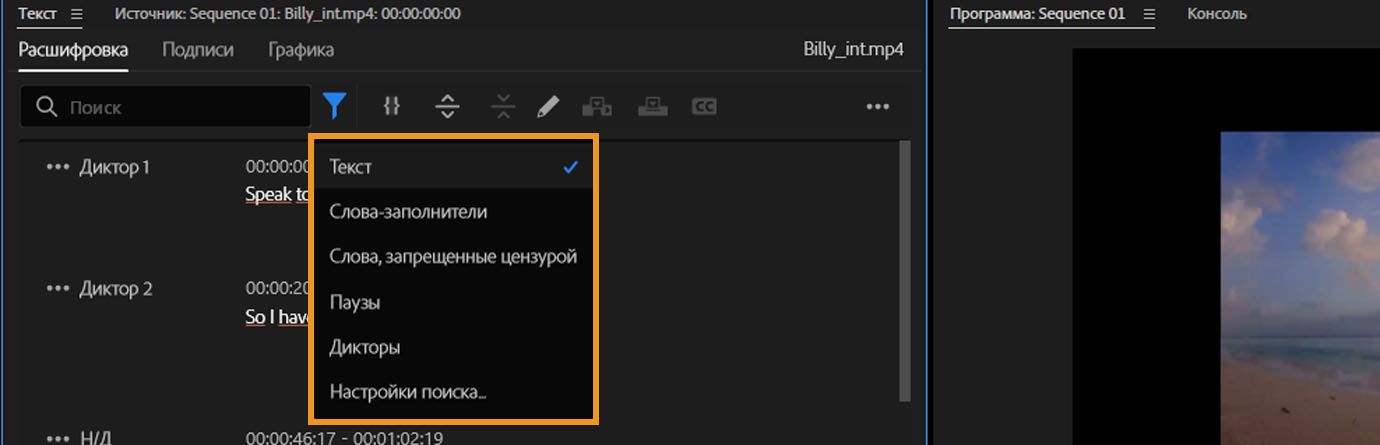Click the CC create captions icon
The width and height of the screenshot is (1380, 445).
tap(704, 106)
